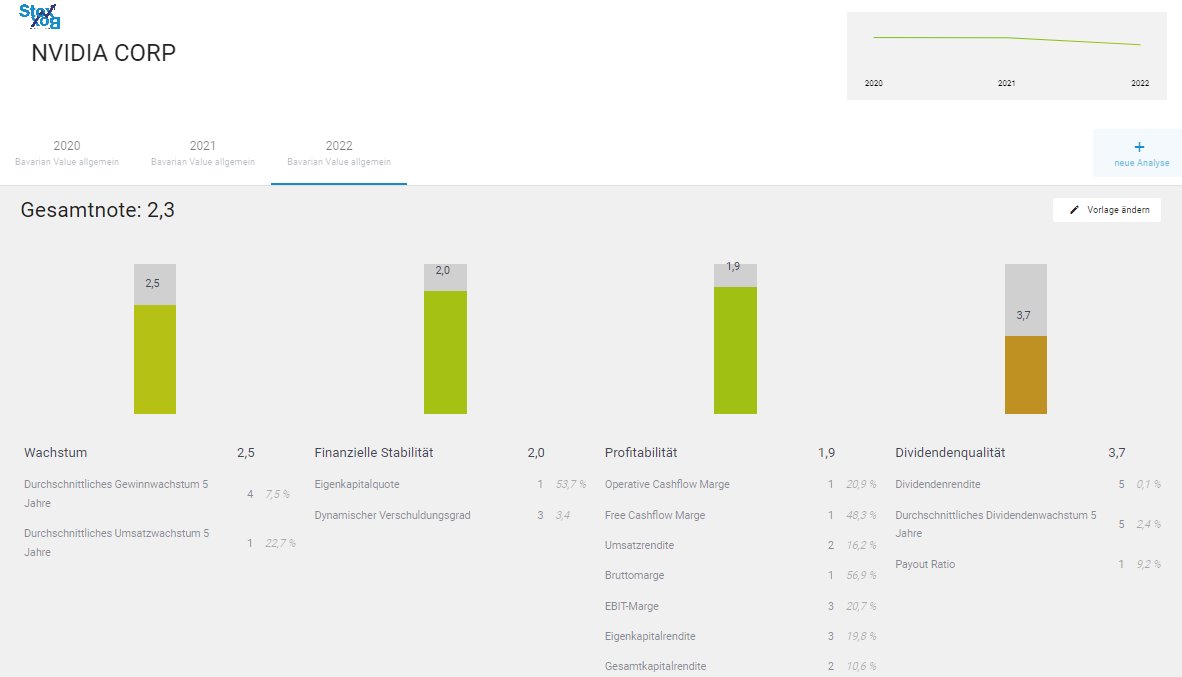Screen dimensions: 1182x677
Task: Click the Wachstum category heading
Action: tap(55, 452)
